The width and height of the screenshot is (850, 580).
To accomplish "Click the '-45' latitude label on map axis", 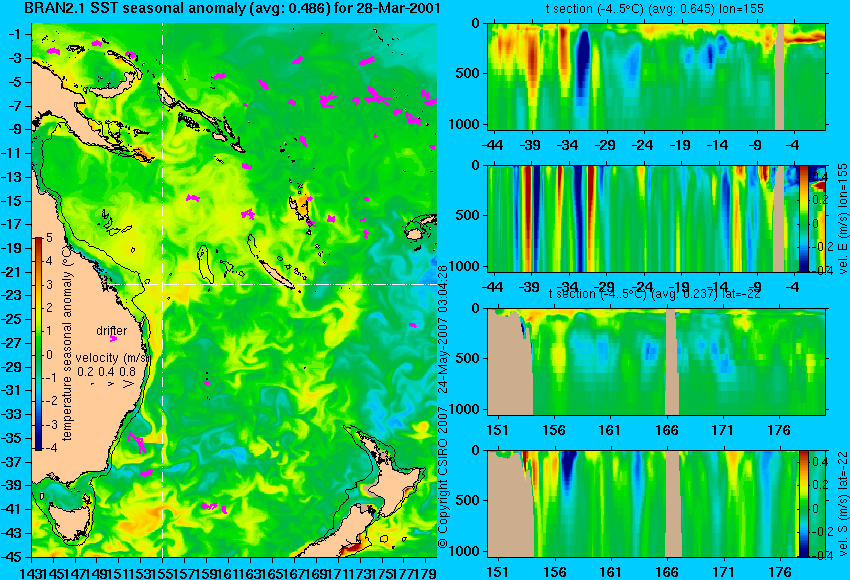I will pyautogui.click(x=11, y=557).
